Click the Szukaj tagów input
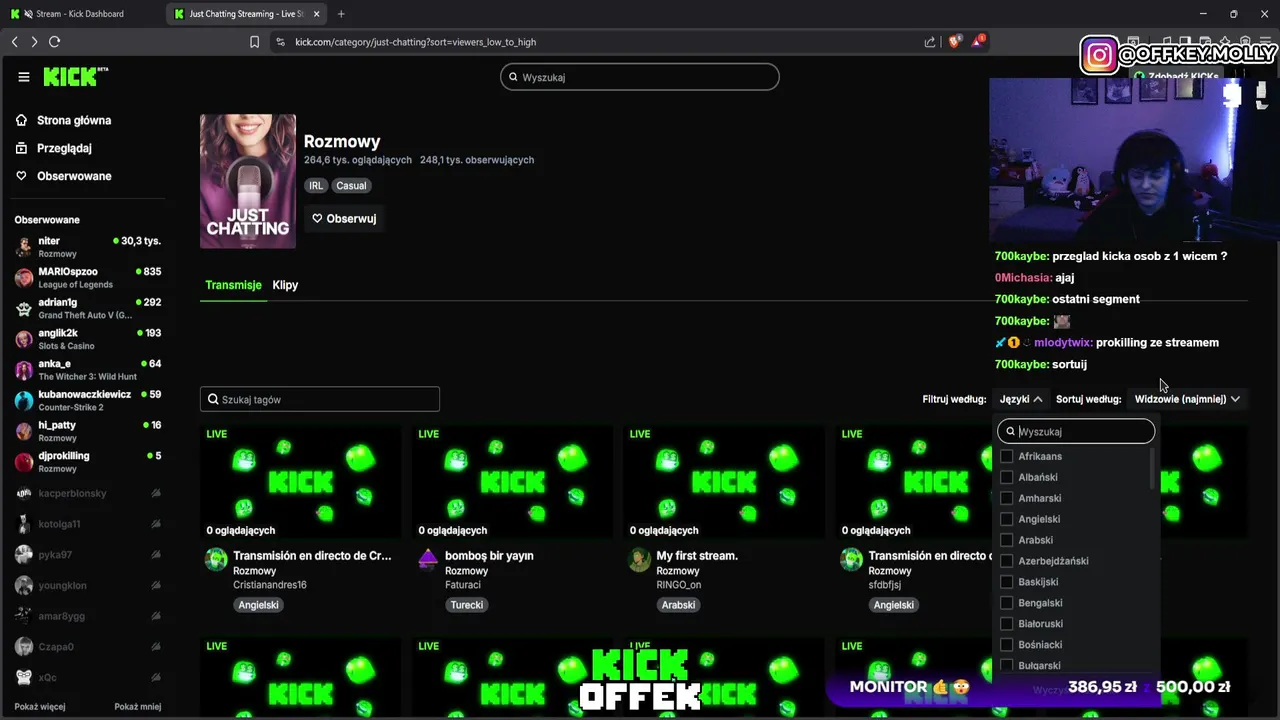 tap(320, 399)
